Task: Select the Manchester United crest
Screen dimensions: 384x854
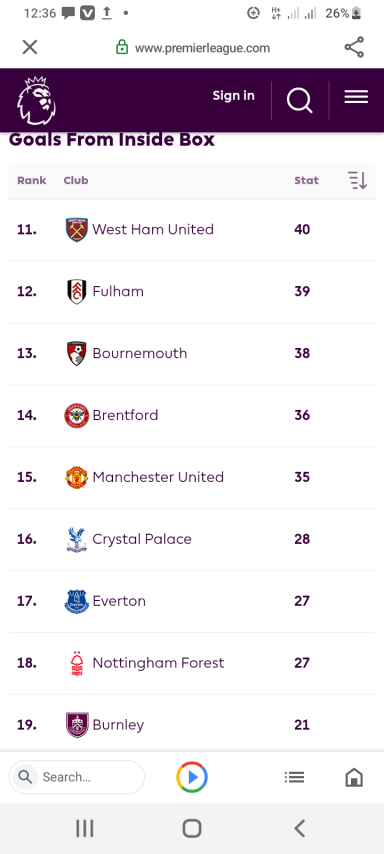Action: (77, 477)
